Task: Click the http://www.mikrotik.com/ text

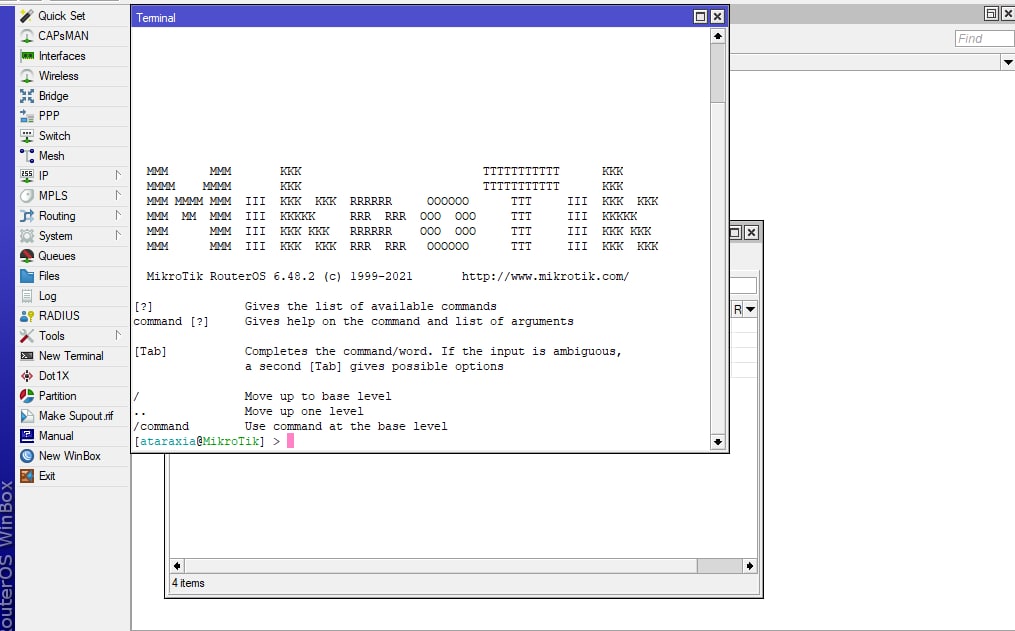Action: 545,276
